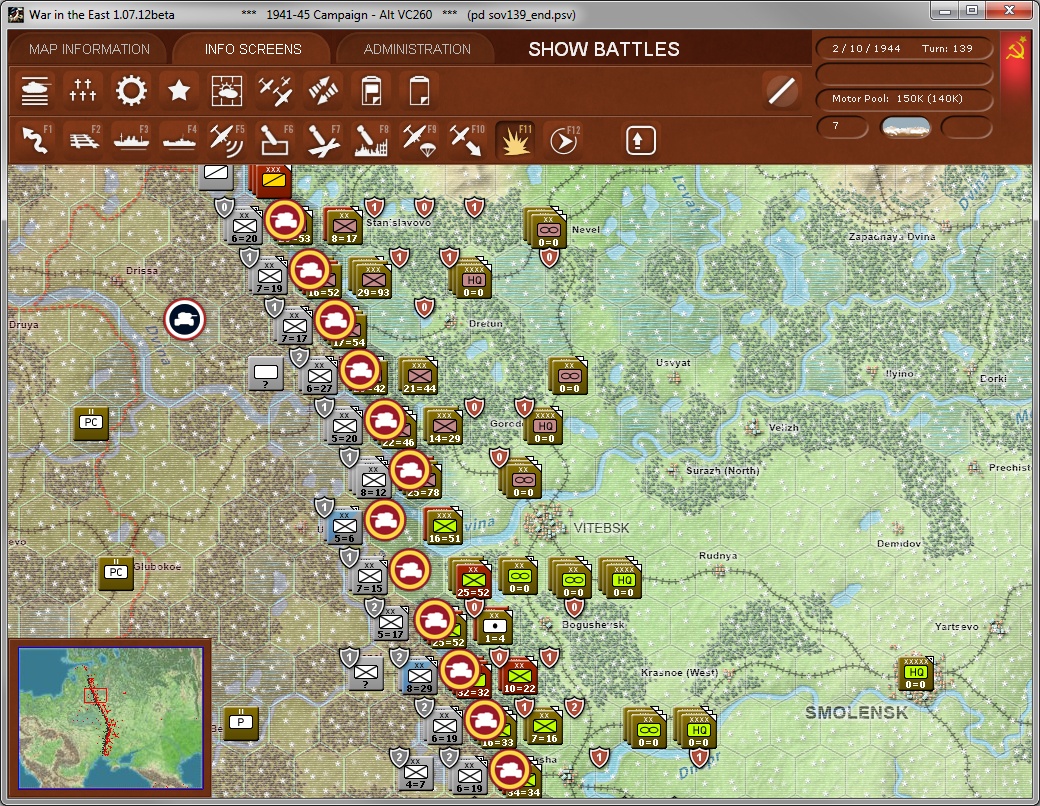Click End Turn (F12) arrow icon
The height and width of the screenshot is (806, 1040).
click(x=564, y=139)
